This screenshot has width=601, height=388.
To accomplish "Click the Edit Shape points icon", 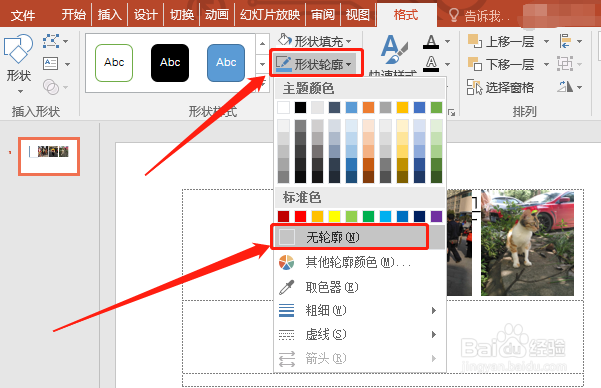I will (x=51, y=41).
